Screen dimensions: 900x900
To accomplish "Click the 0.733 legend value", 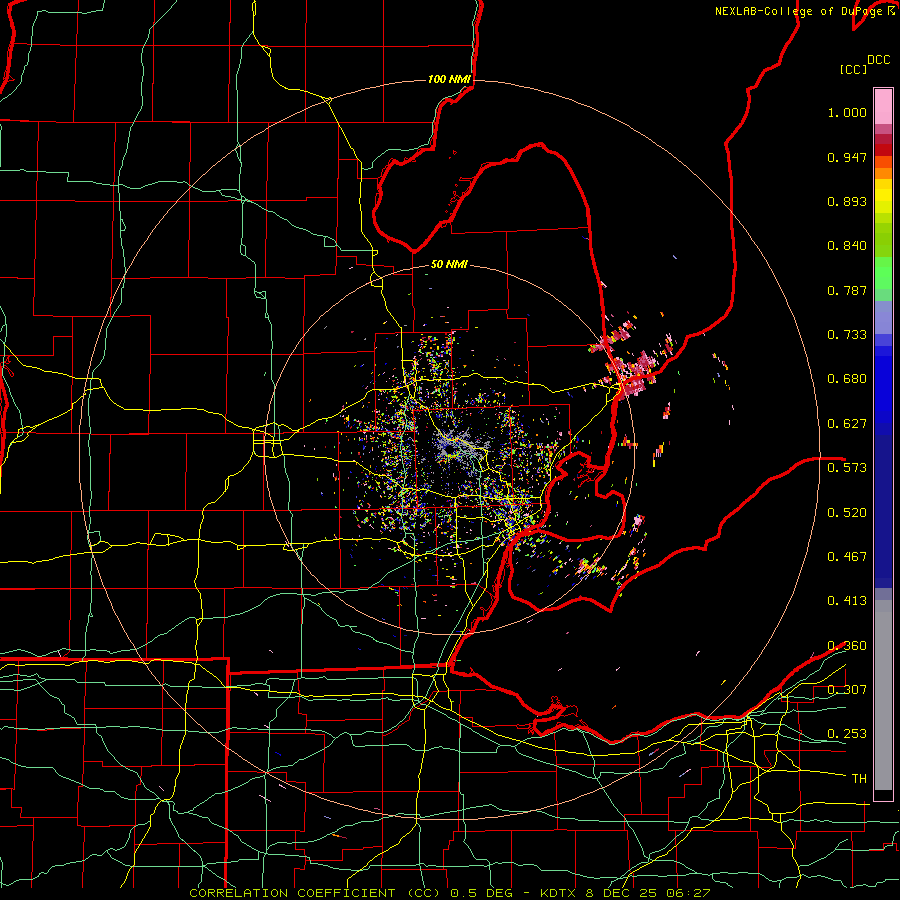I will [847, 335].
